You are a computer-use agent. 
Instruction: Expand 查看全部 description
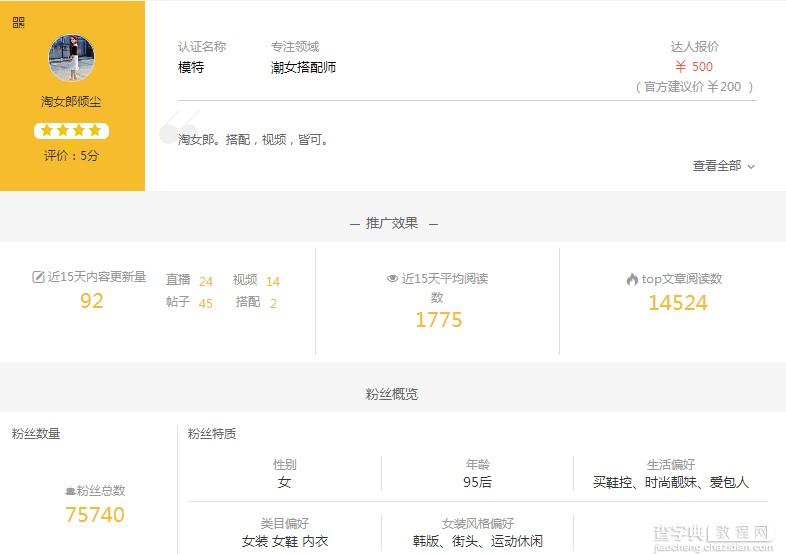click(717, 165)
